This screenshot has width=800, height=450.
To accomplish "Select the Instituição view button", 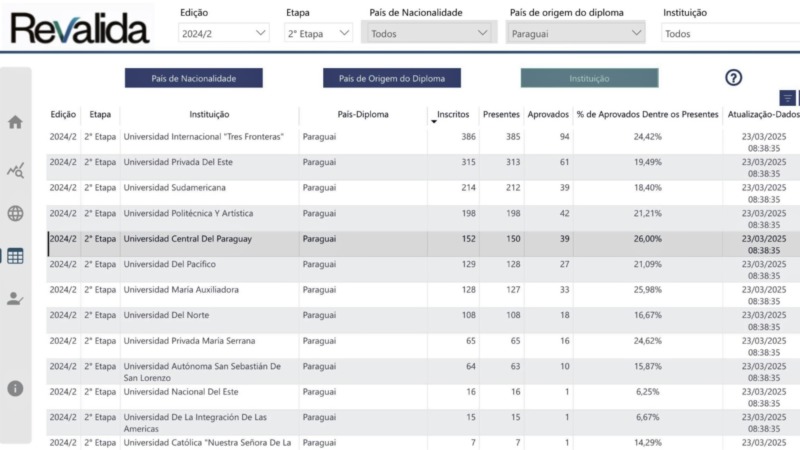I will pyautogui.click(x=589, y=78).
